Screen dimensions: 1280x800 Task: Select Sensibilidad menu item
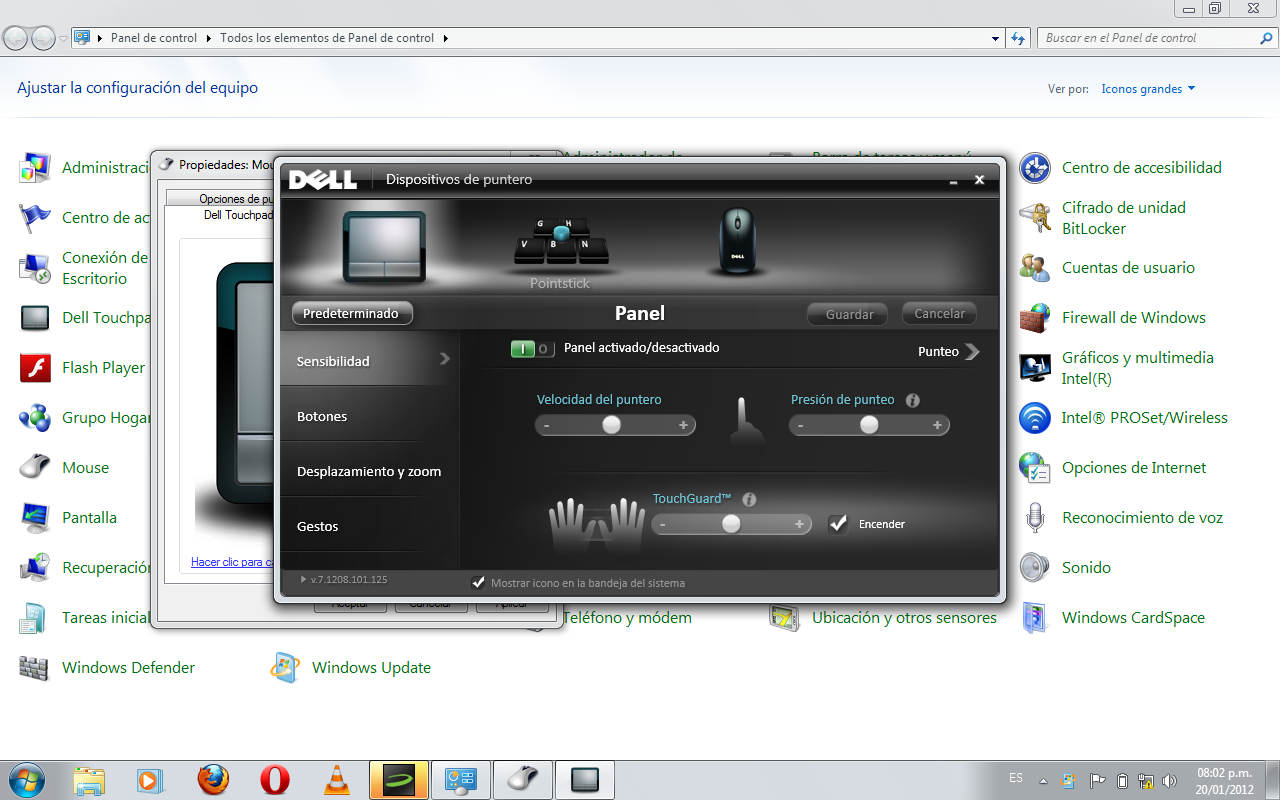point(369,361)
